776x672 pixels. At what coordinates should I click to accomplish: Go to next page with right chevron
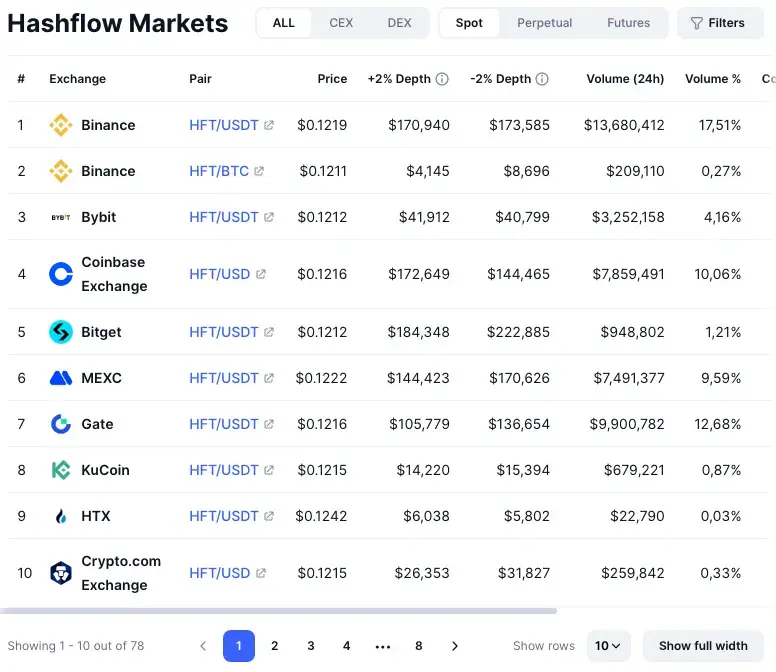point(455,646)
